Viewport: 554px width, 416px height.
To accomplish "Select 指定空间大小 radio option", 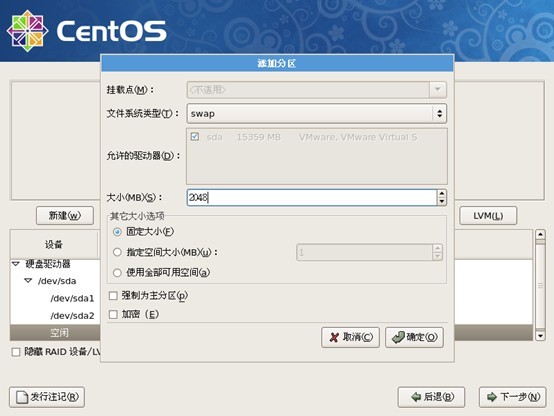I will [x=117, y=252].
